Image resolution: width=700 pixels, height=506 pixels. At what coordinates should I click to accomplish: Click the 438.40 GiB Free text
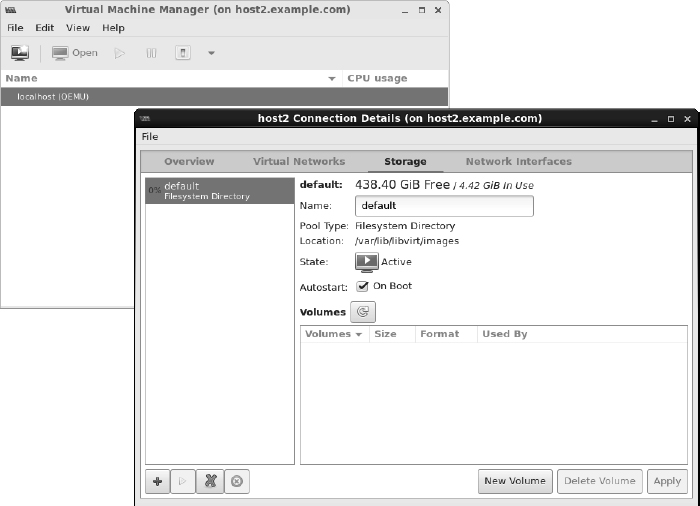click(x=402, y=185)
